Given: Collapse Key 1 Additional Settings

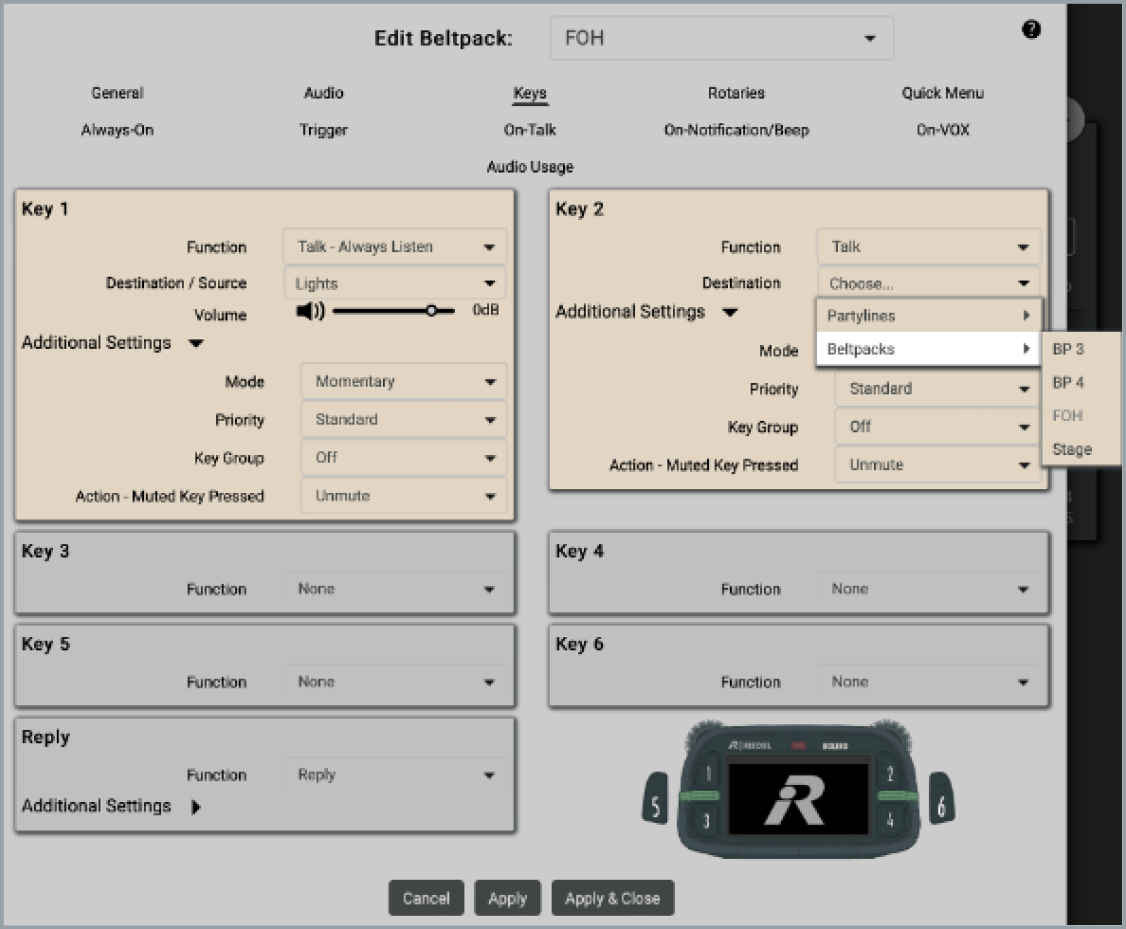Looking at the screenshot, I should [196, 343].
